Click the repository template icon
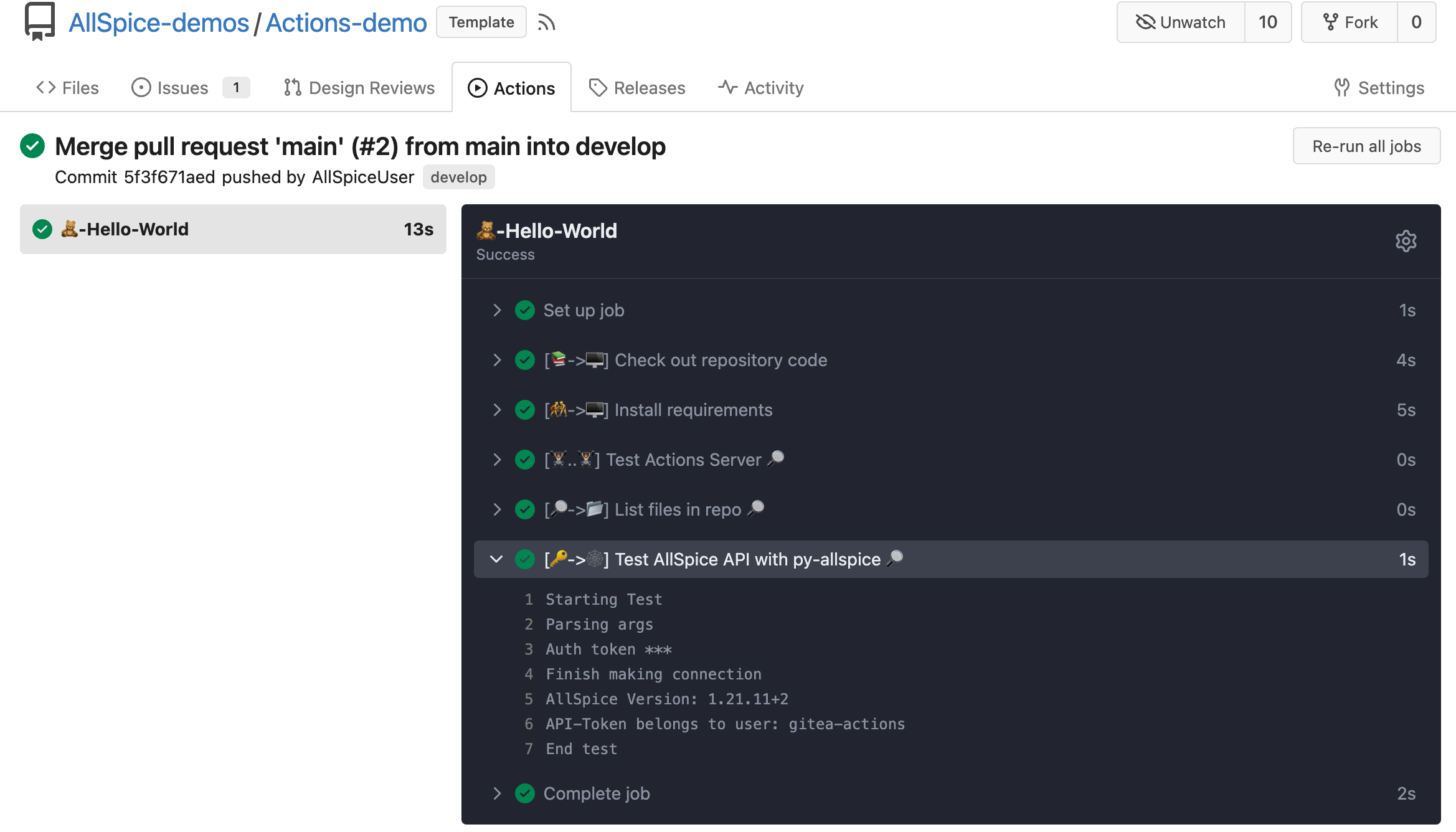The image size is (1456, 832). pos(40,21)
